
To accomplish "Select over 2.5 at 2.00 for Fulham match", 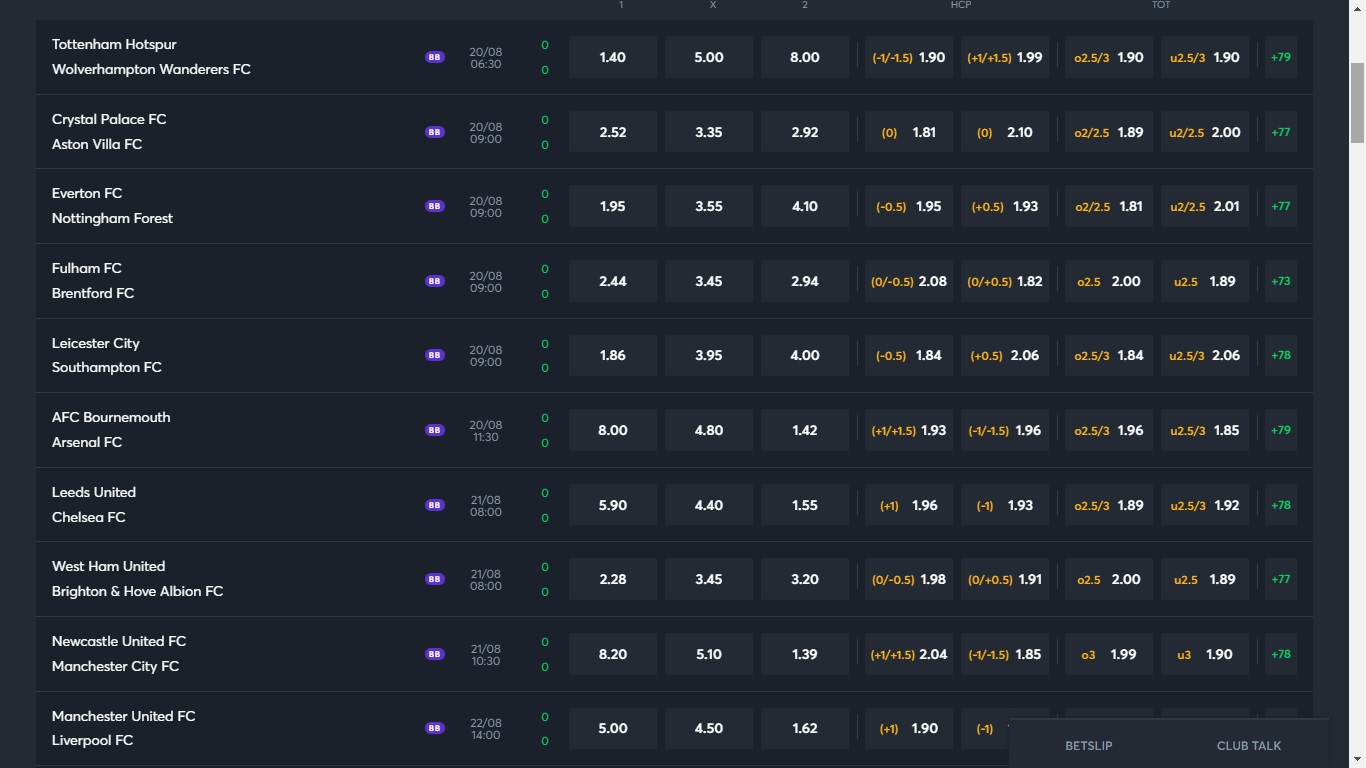I will click(x=1109, y=281).
